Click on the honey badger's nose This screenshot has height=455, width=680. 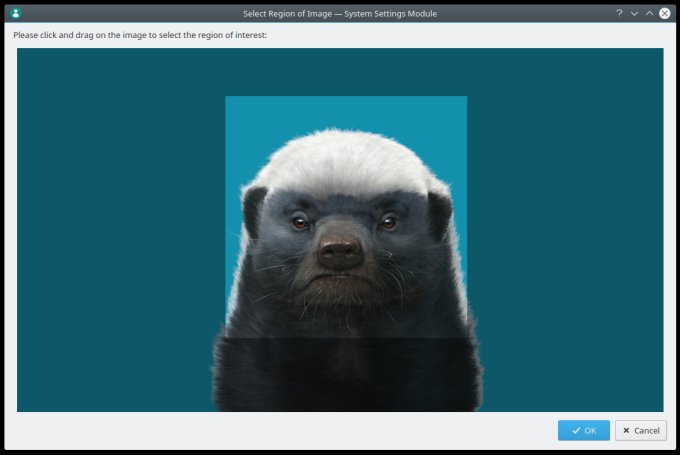coord(341,251)
